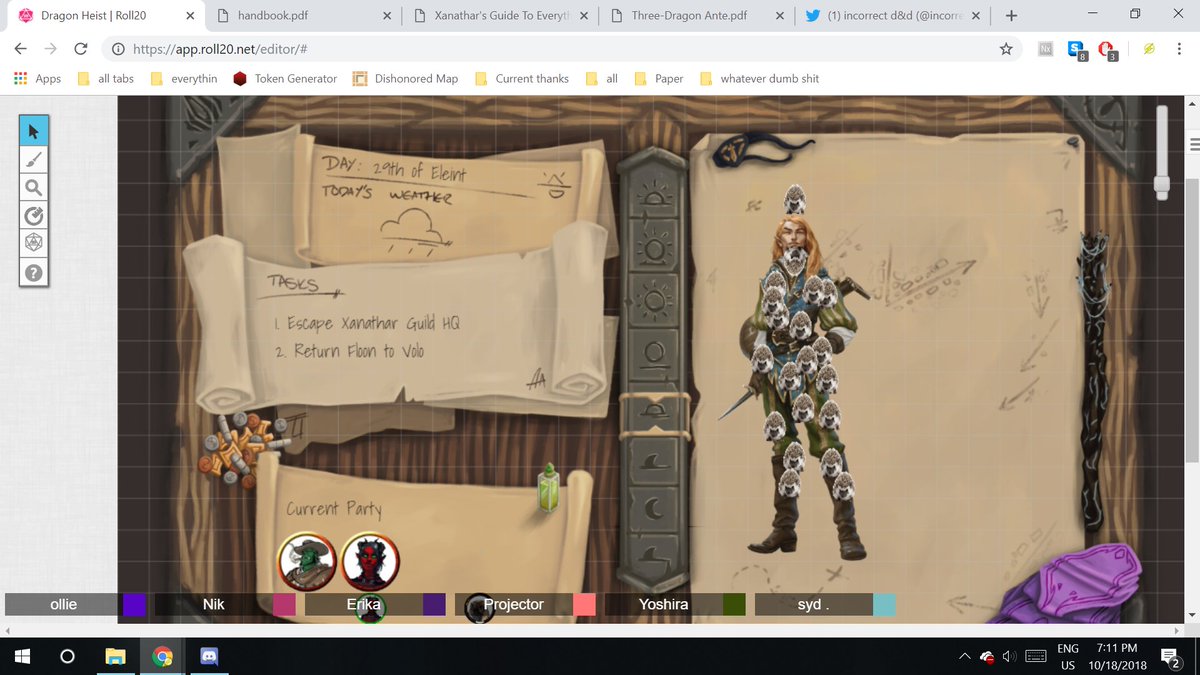This screenshot has width=1200, height=675.
Task: Open Chrome three-dot menu
Action: pos(1180,49)
